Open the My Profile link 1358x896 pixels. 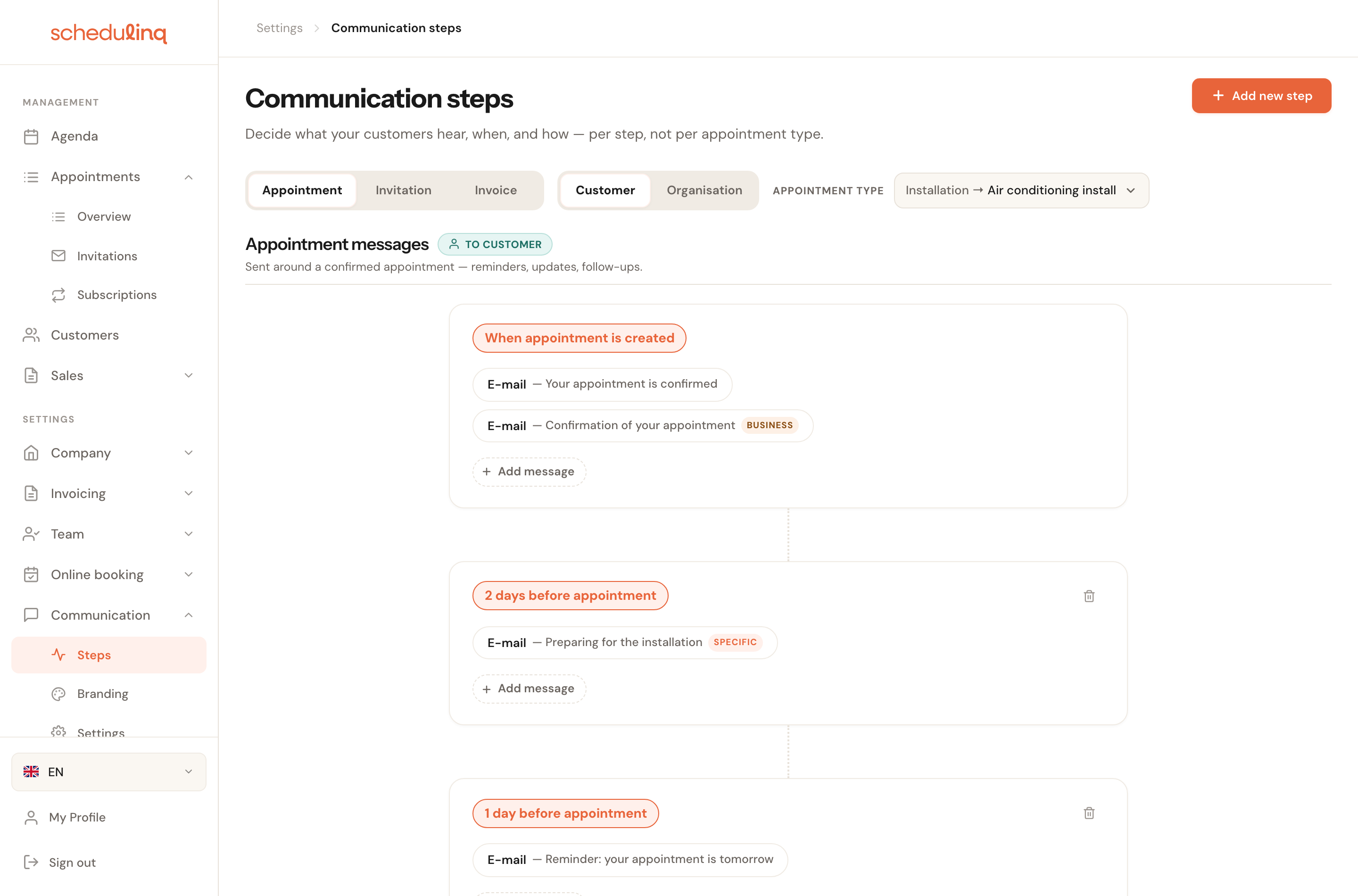click(77, 818)
